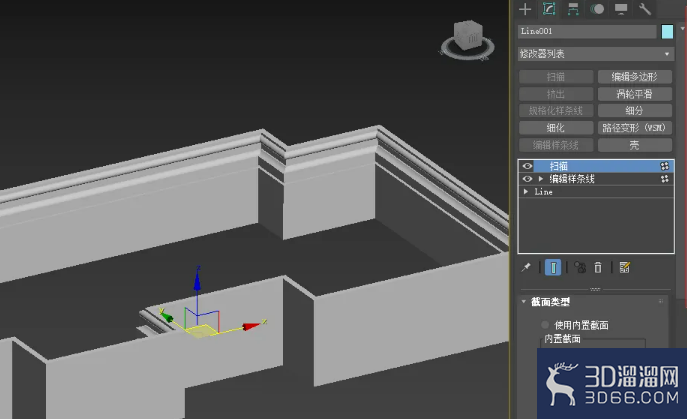687x419 pixels.
Task: Open the Motion panel tab
Action: pos(597,9)
